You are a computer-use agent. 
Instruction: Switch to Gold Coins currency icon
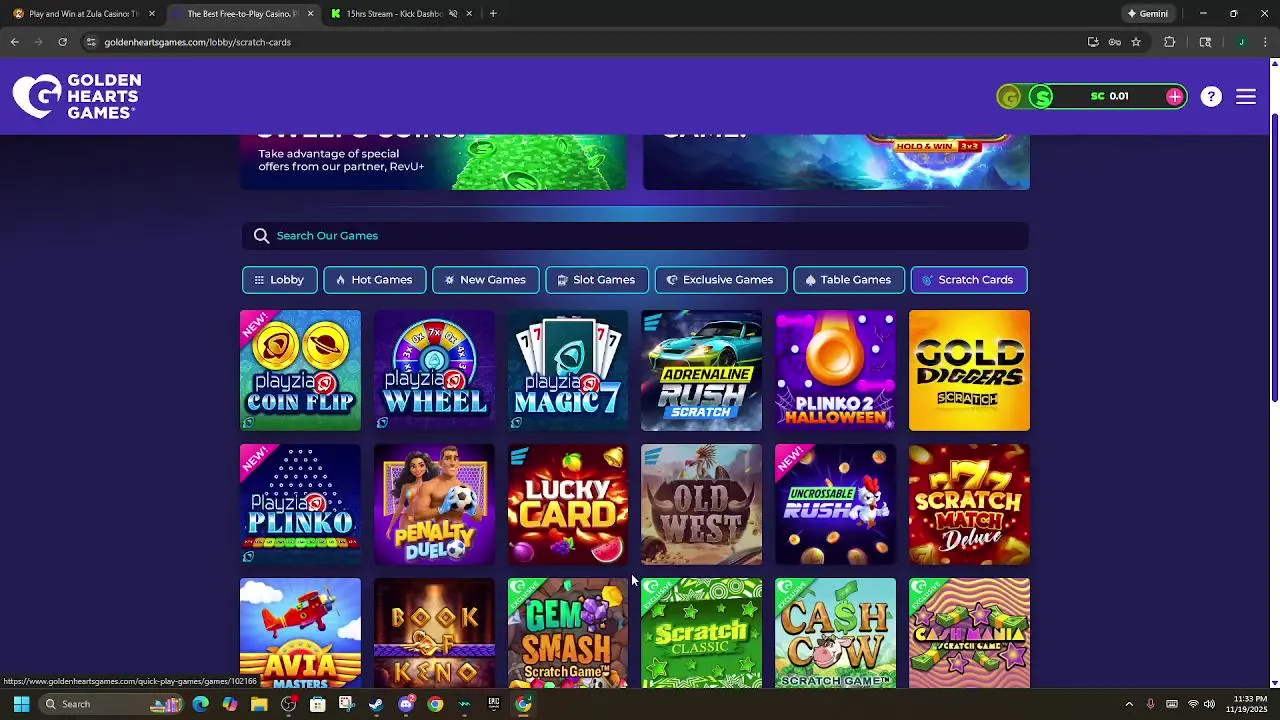1010,97
